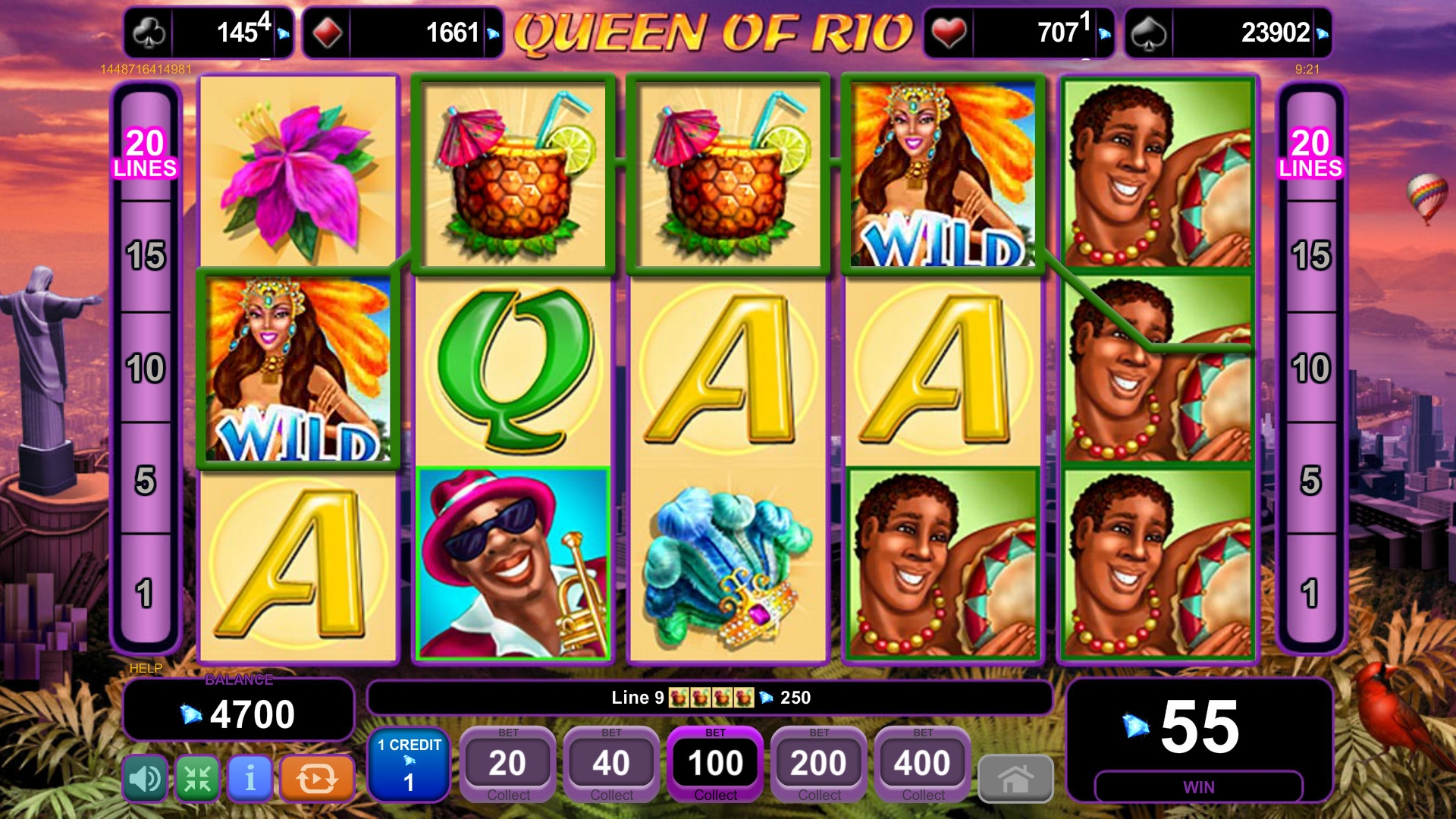1456x819 pixels.
Task: Click the pink flower reel symbol
Action: (298, 171)
